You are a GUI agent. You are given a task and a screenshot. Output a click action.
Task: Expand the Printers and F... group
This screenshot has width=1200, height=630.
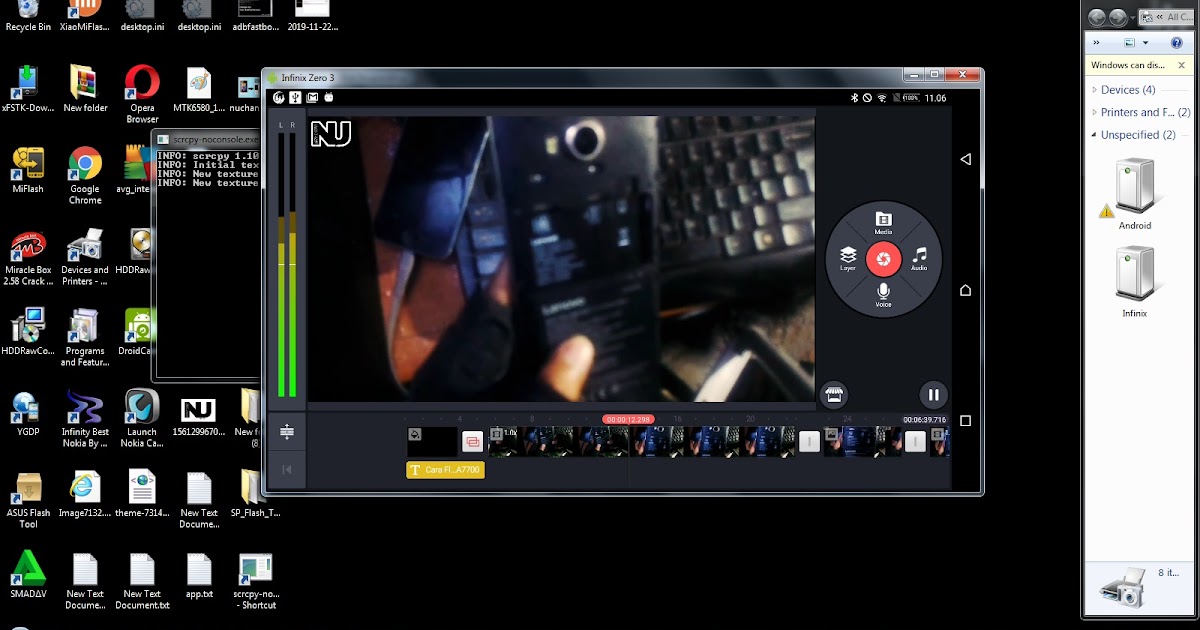[x=1095, y=112]
